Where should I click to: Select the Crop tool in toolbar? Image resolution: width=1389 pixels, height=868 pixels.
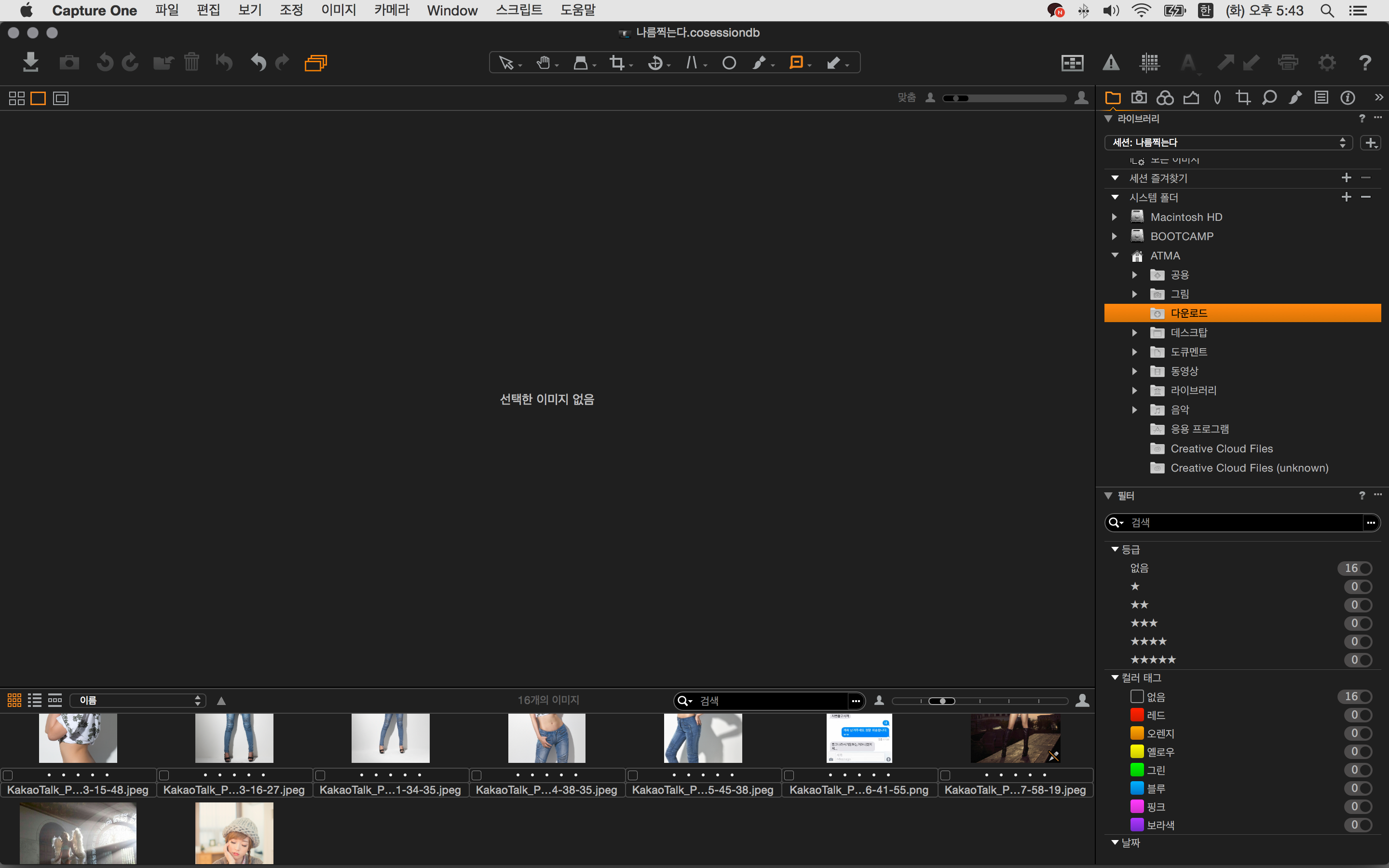point(617,63)
